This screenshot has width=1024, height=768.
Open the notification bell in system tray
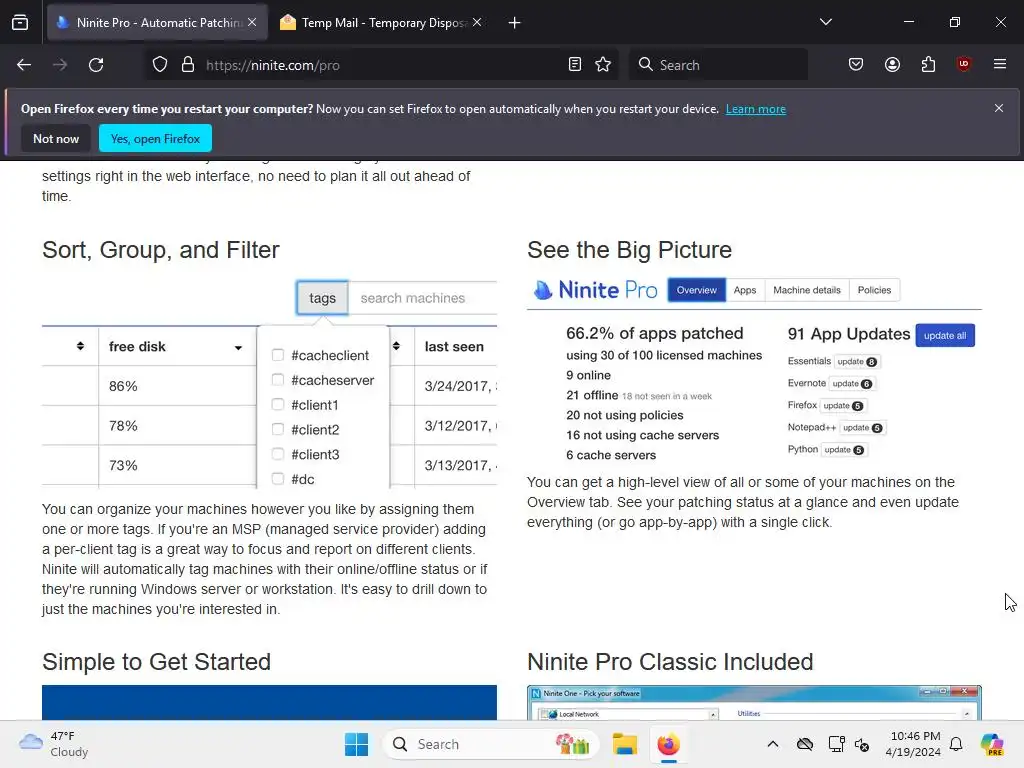click(x=956, y=744)
